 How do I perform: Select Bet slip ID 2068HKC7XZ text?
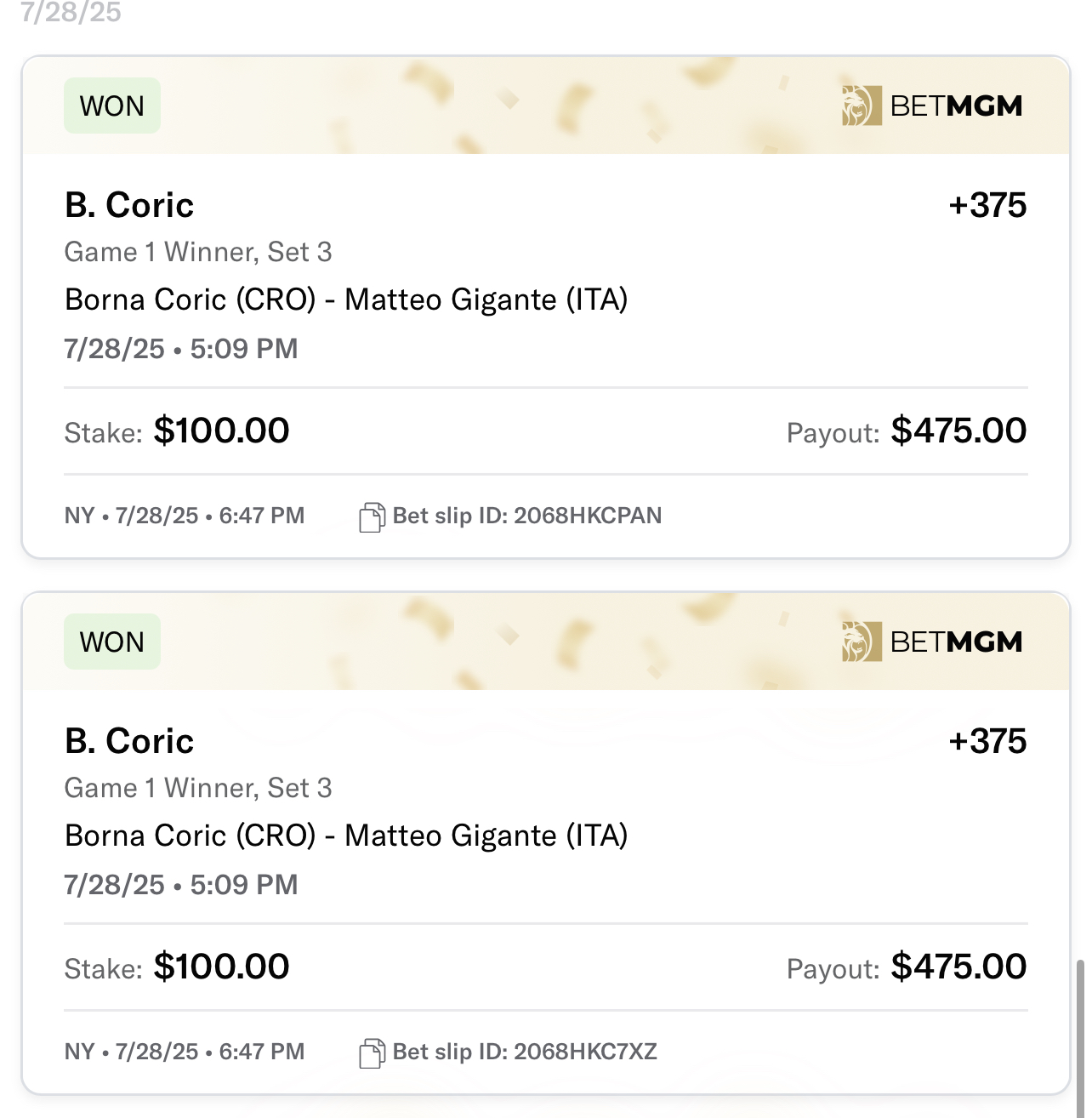525,1052
